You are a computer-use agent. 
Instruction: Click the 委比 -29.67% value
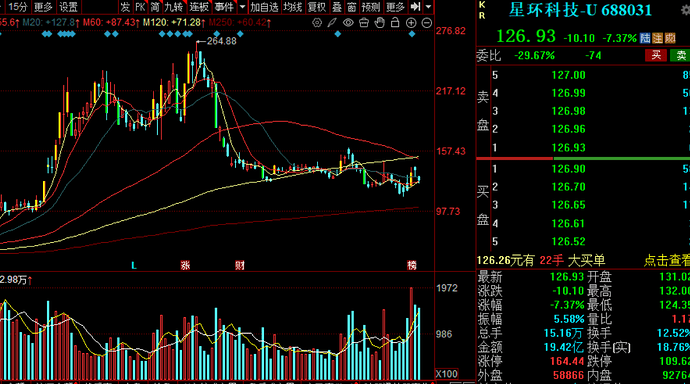tap(534, 55)
